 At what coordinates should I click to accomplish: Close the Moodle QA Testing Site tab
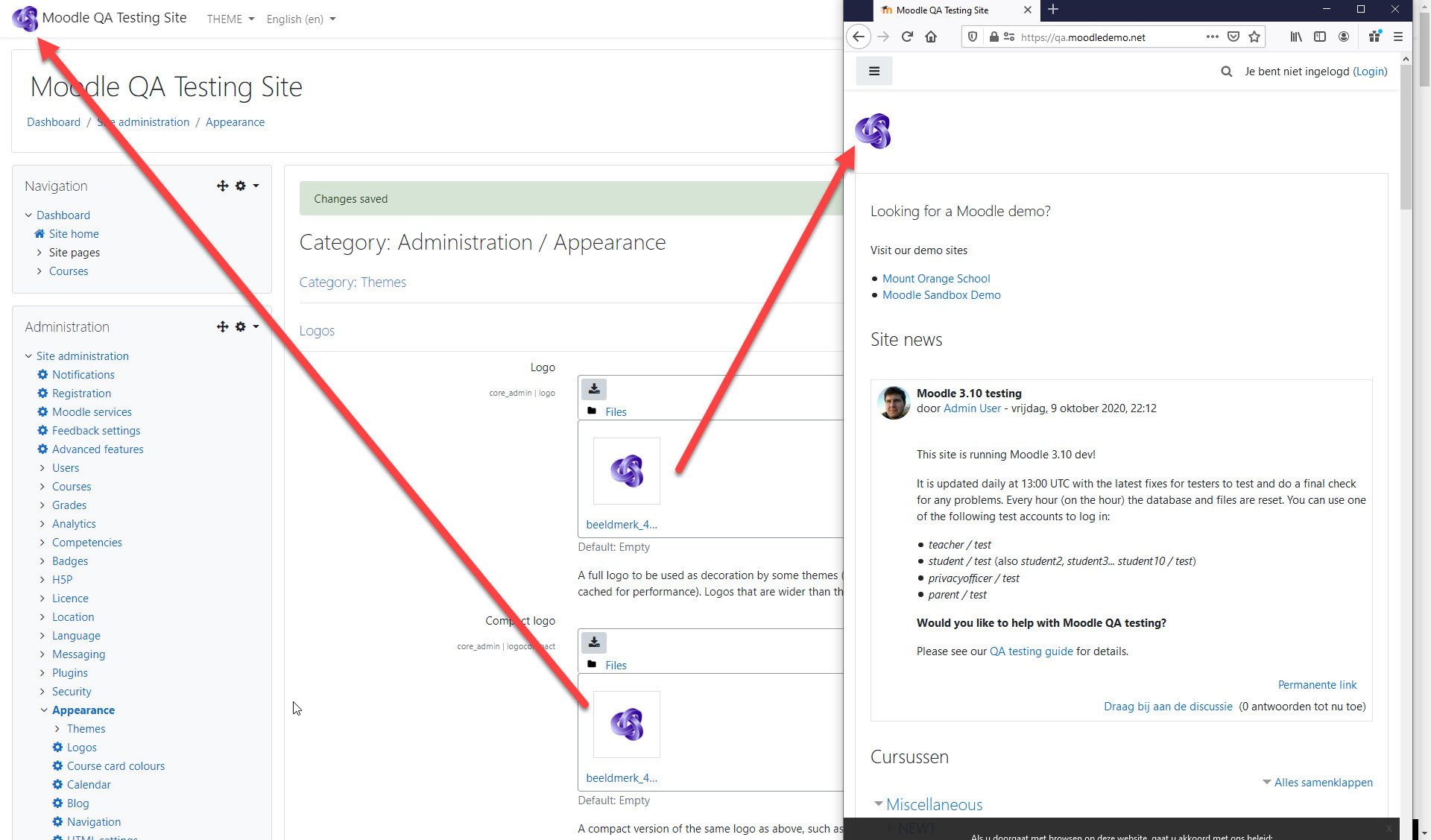point(1028,10)
